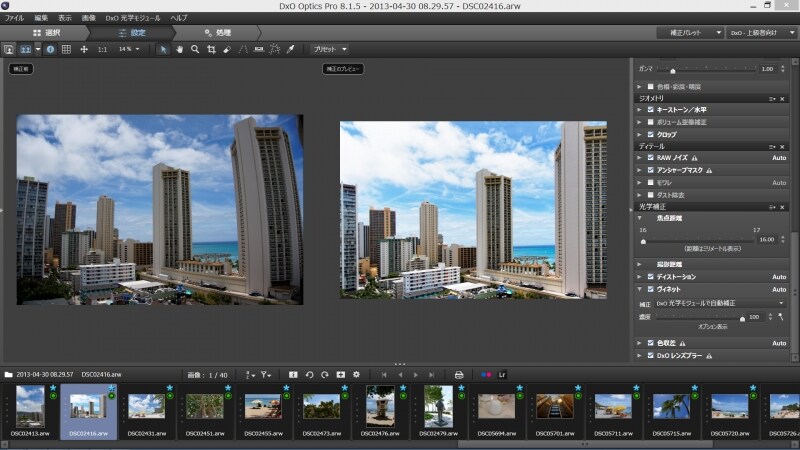Go to the next image arrow
This screenshot has width=800, height=450.
[416, 375]
